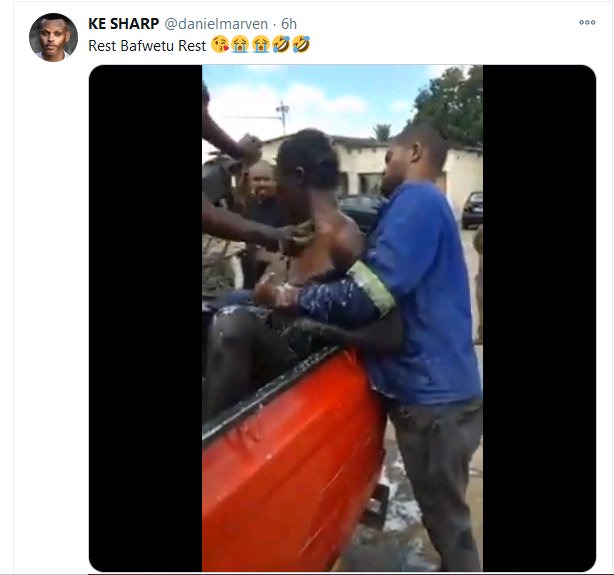Screen dimensions: 614x575
Task: Click the orange truck bed in the video
Action: (x=292, y=462)
